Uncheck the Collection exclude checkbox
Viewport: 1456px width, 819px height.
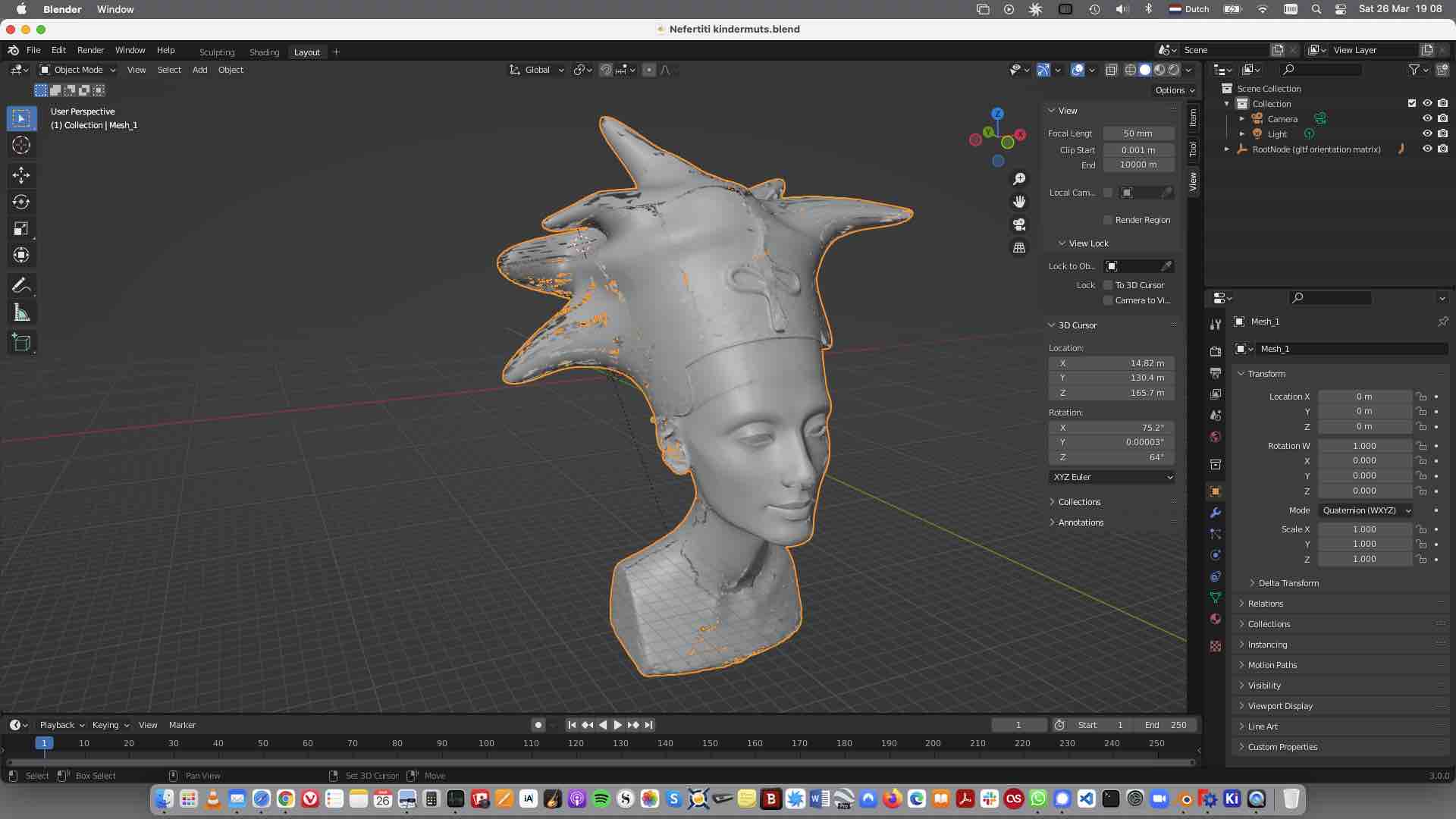[1411, 104]
